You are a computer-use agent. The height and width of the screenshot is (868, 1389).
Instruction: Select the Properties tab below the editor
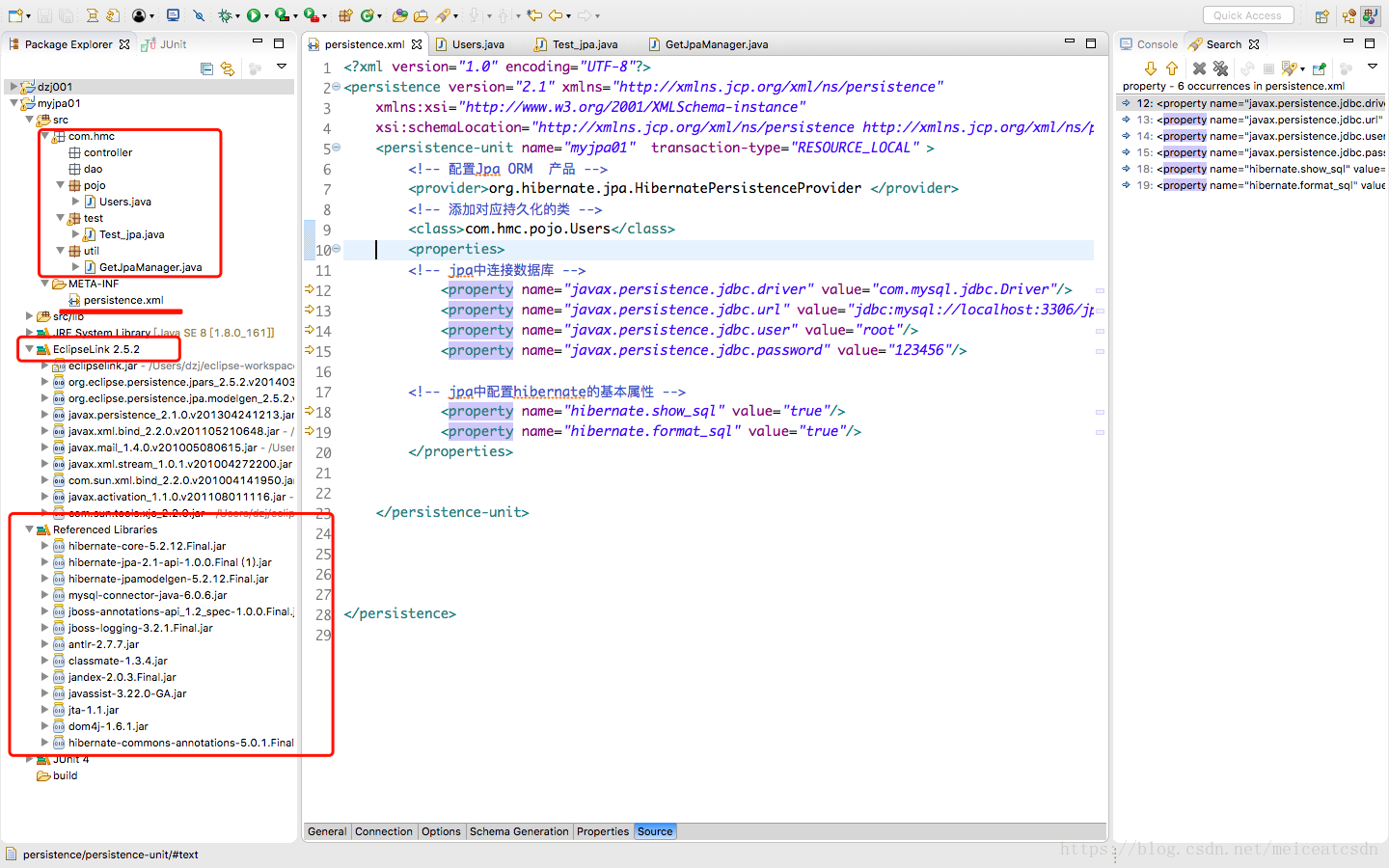coord(603,831)
